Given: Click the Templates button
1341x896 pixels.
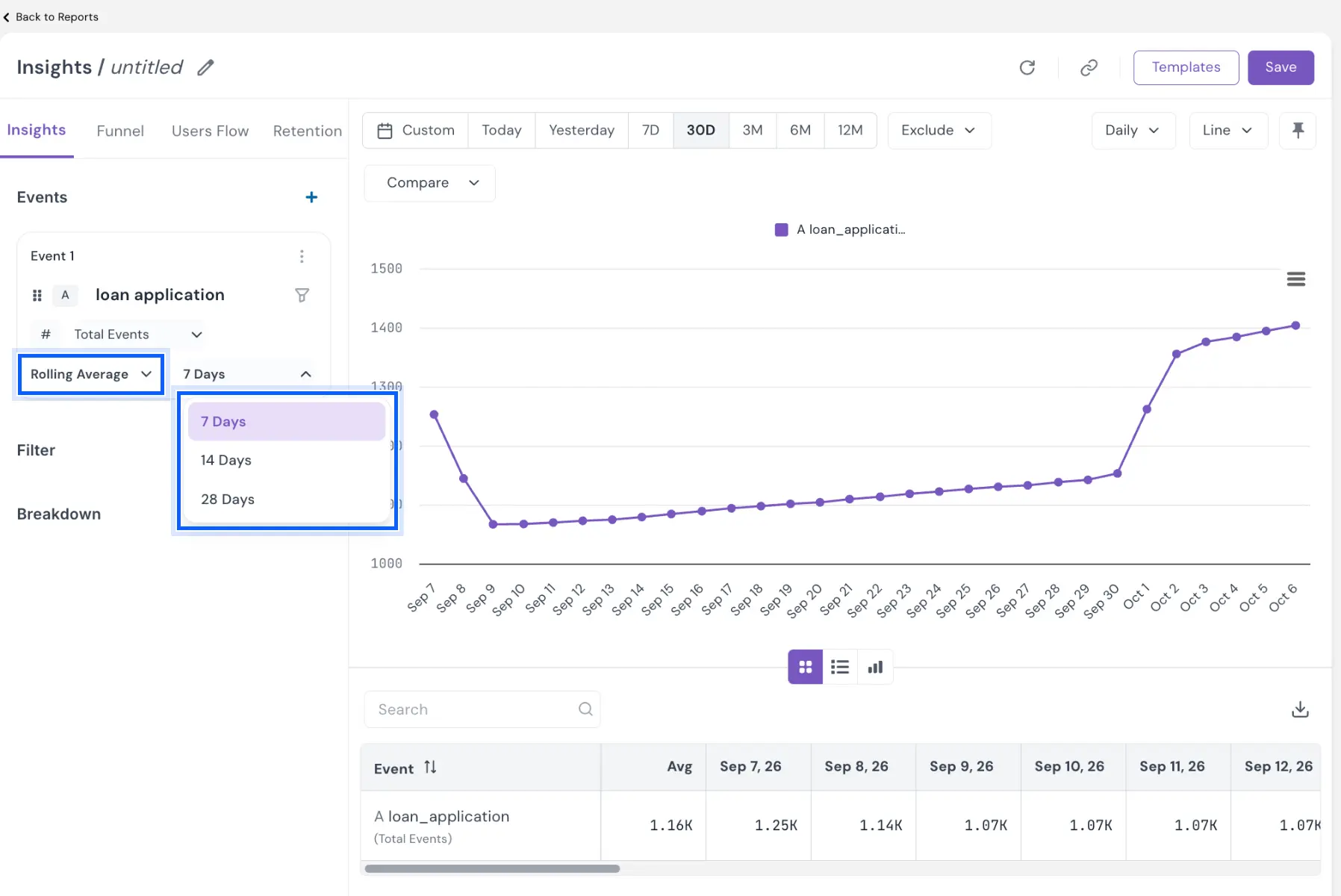Looking at the screenshot, I should tap(1186, 68).
